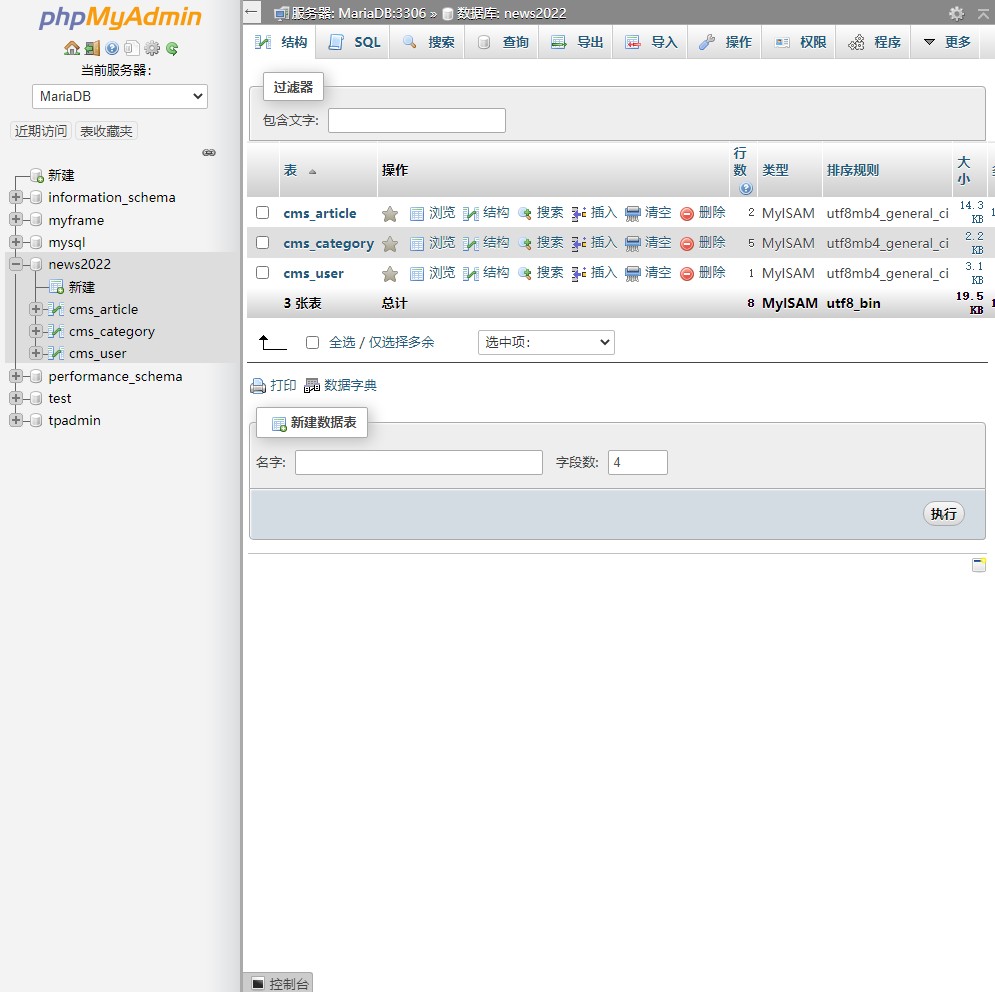This screenshot has height=992, width=995.
Task: Switch to the SQL tab
Action: point(355,42)
